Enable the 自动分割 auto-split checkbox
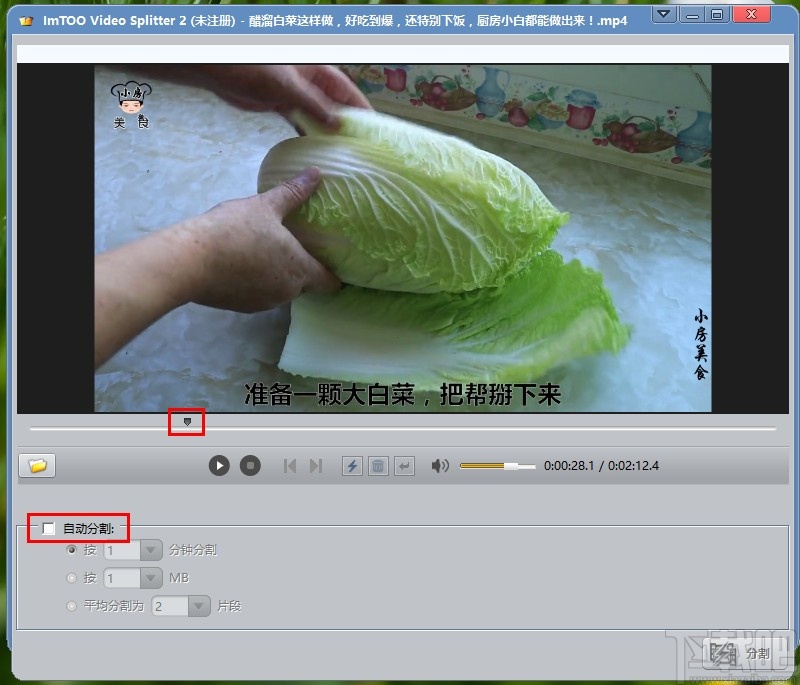The height and width of the screenshot is (685, 800). [x=48, y=529]
